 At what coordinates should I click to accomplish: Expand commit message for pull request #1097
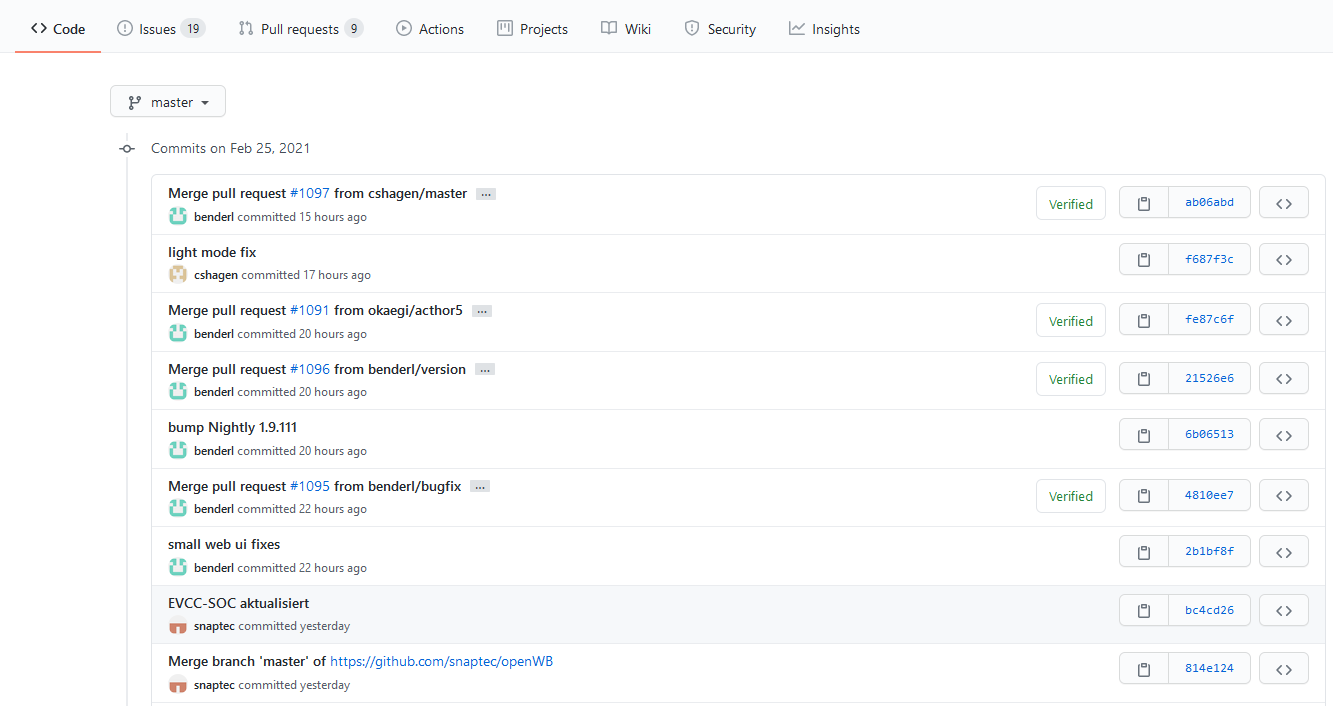(486, 194)
